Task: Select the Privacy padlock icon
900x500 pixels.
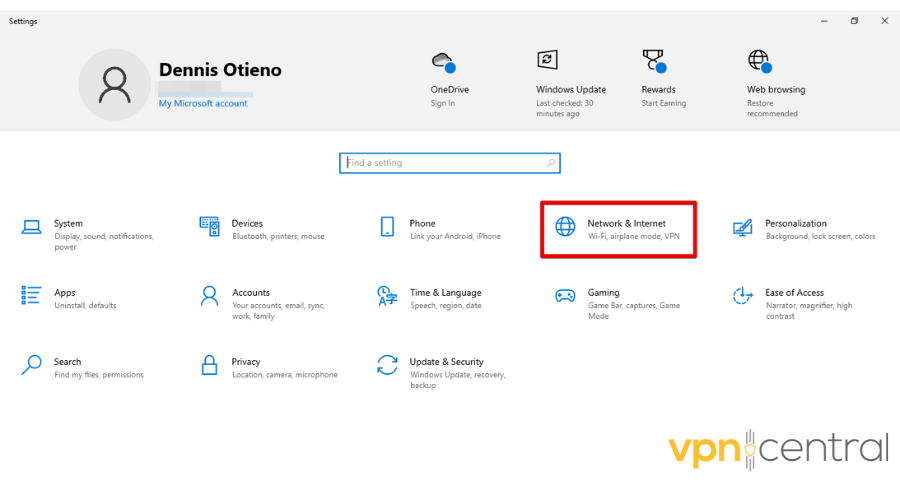Action: pyautogui.click(x=209, y=365)
